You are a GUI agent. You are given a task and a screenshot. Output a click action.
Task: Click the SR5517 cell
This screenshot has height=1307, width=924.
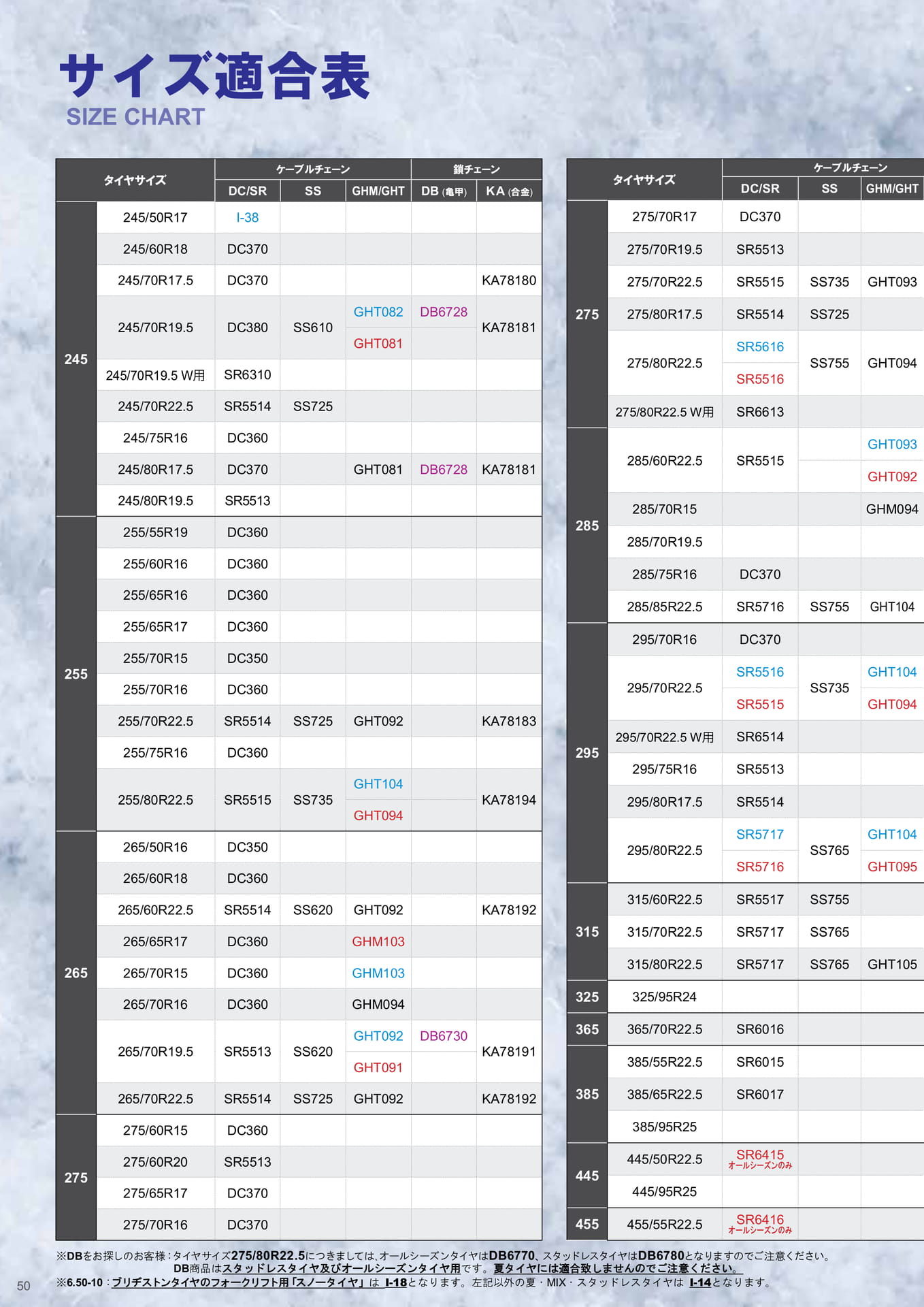760,899
